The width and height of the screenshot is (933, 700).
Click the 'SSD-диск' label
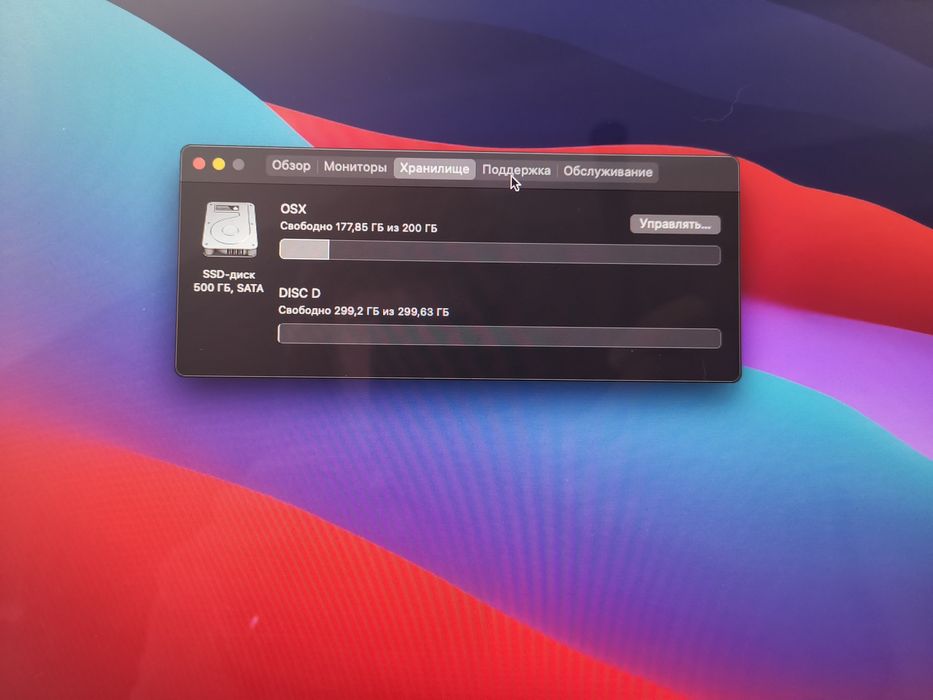(x=228, y=274)
